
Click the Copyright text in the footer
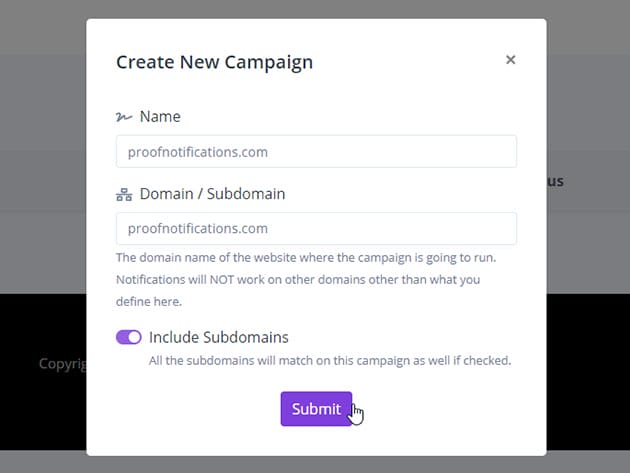[62, 364]
